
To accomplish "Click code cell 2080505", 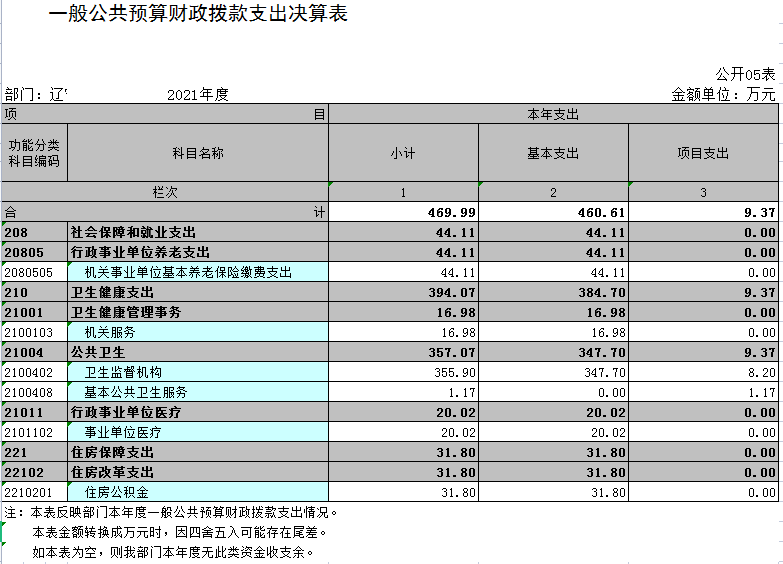I will coord(34,272).
